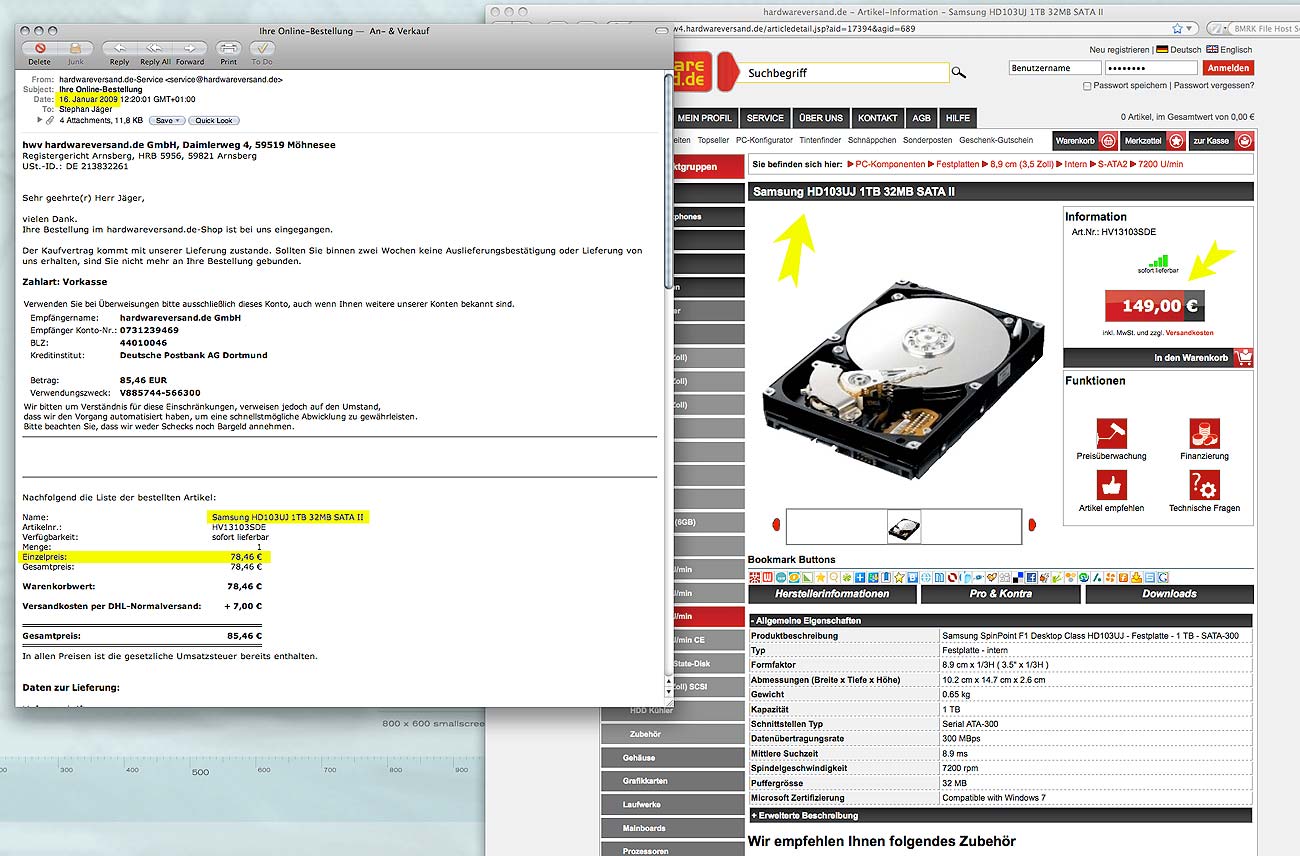Image resolution: width=1300 pixels, height=856 pixels.
Task: Open the KONTAKT navigation tab
Action: [x=877, y=118]
